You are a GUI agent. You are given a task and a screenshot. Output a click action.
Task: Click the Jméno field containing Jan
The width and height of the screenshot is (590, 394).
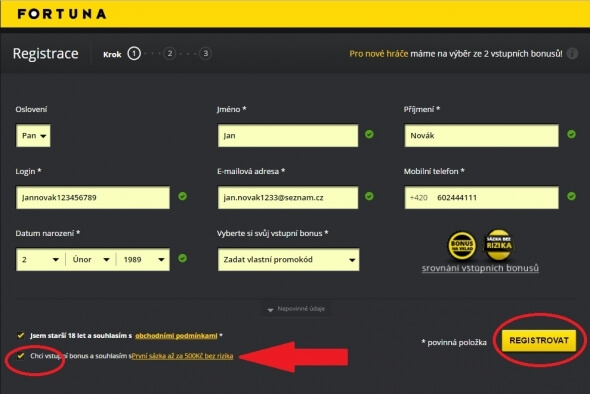pos(288,135)
